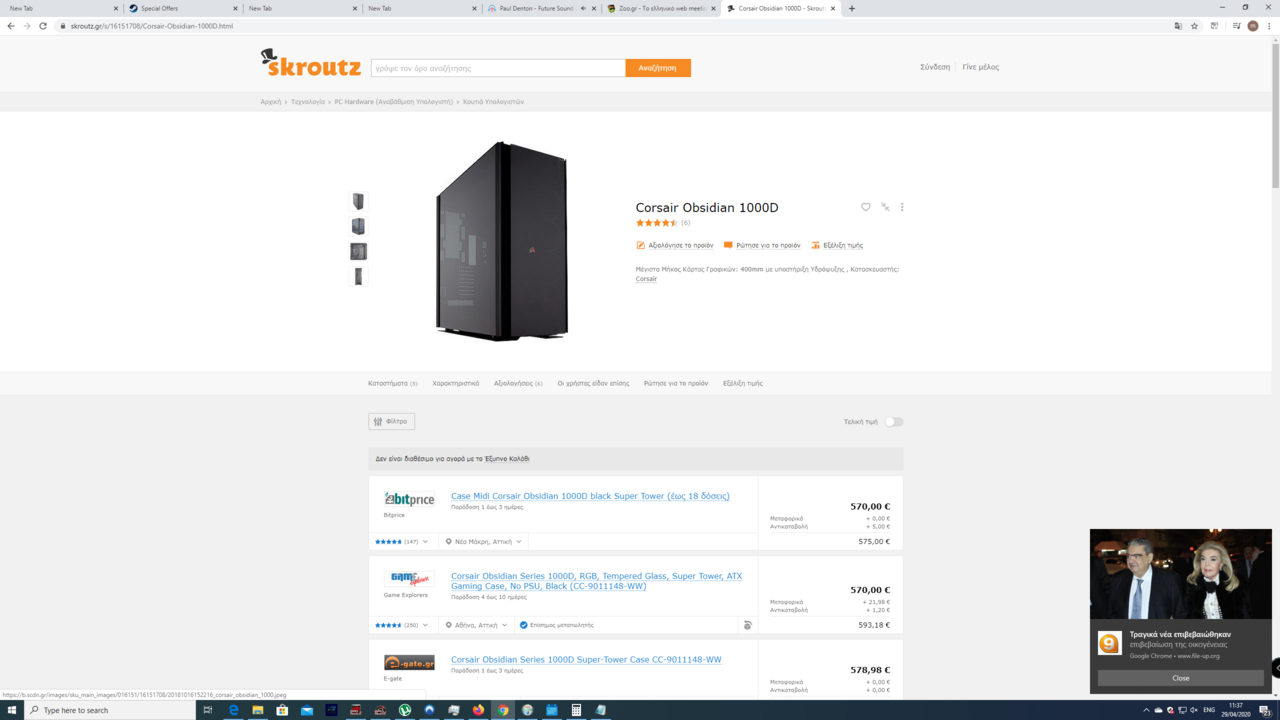The width and height of the screenshot is (1280, 720).
Task: Open Task View on the taskbar
Action: [x=208, y=710]
